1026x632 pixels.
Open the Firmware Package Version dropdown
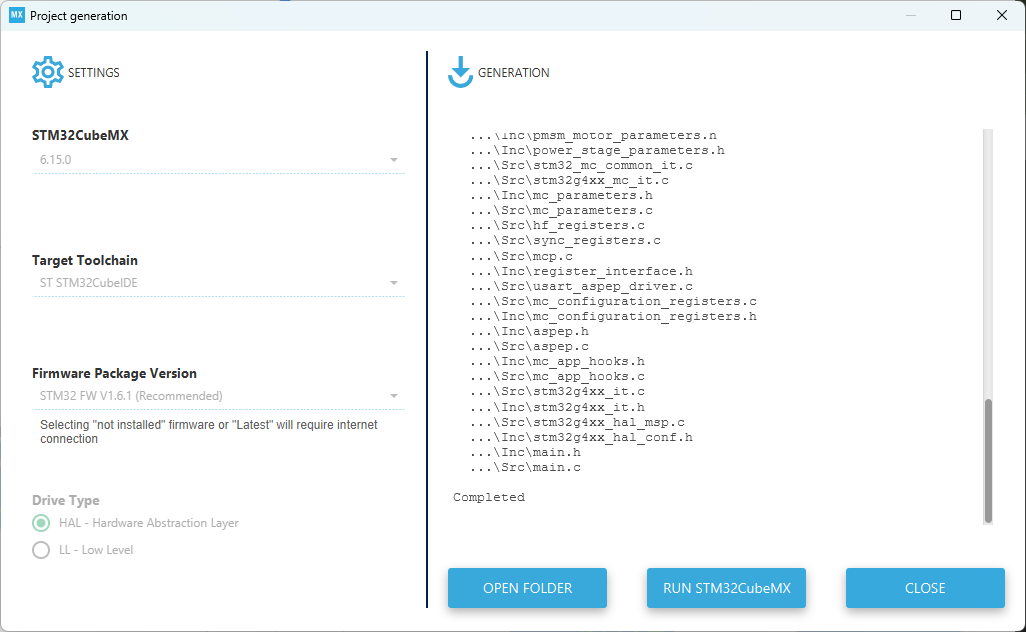tap(219, 396)
